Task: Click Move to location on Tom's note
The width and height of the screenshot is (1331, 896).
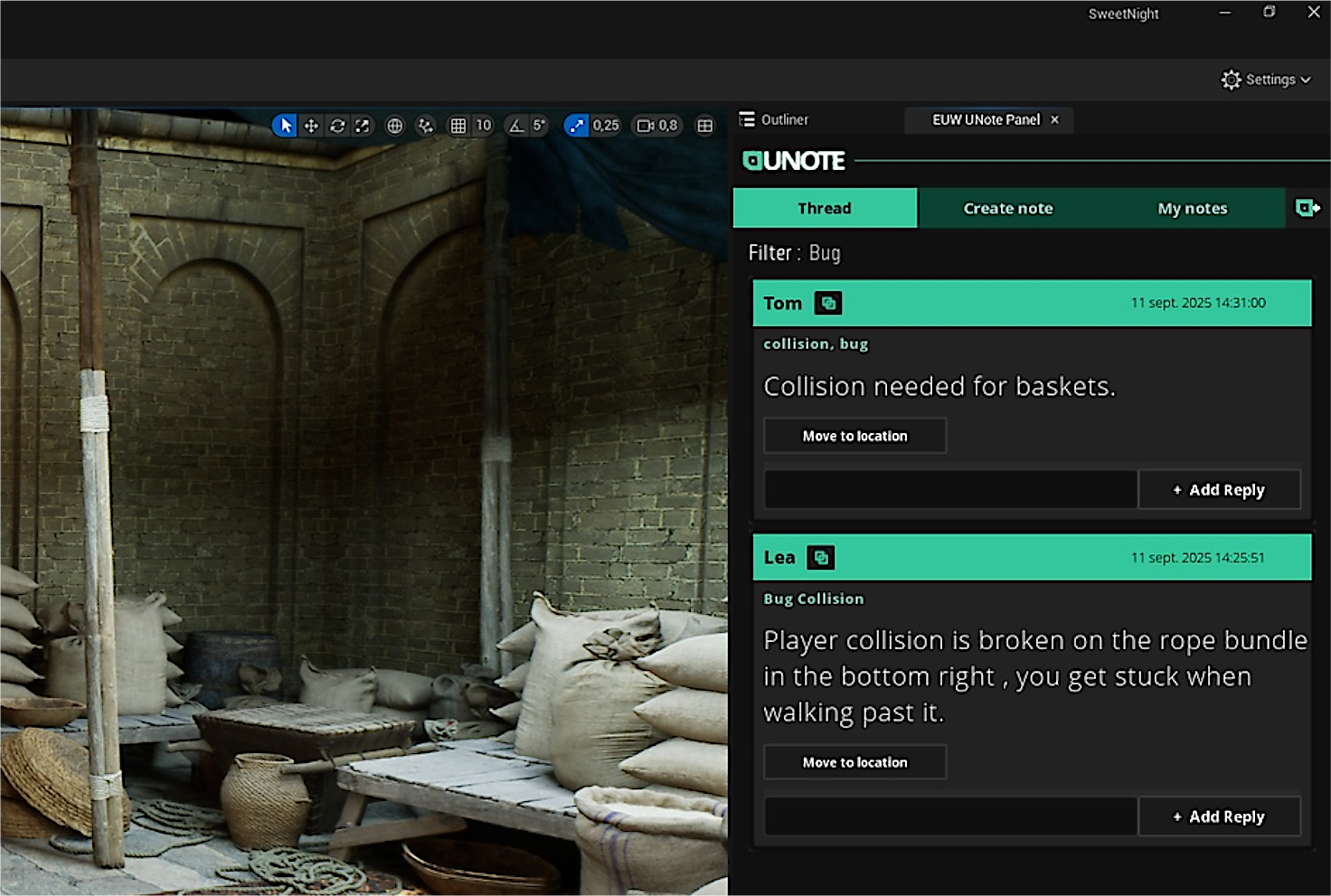Action: pos(854,436)
